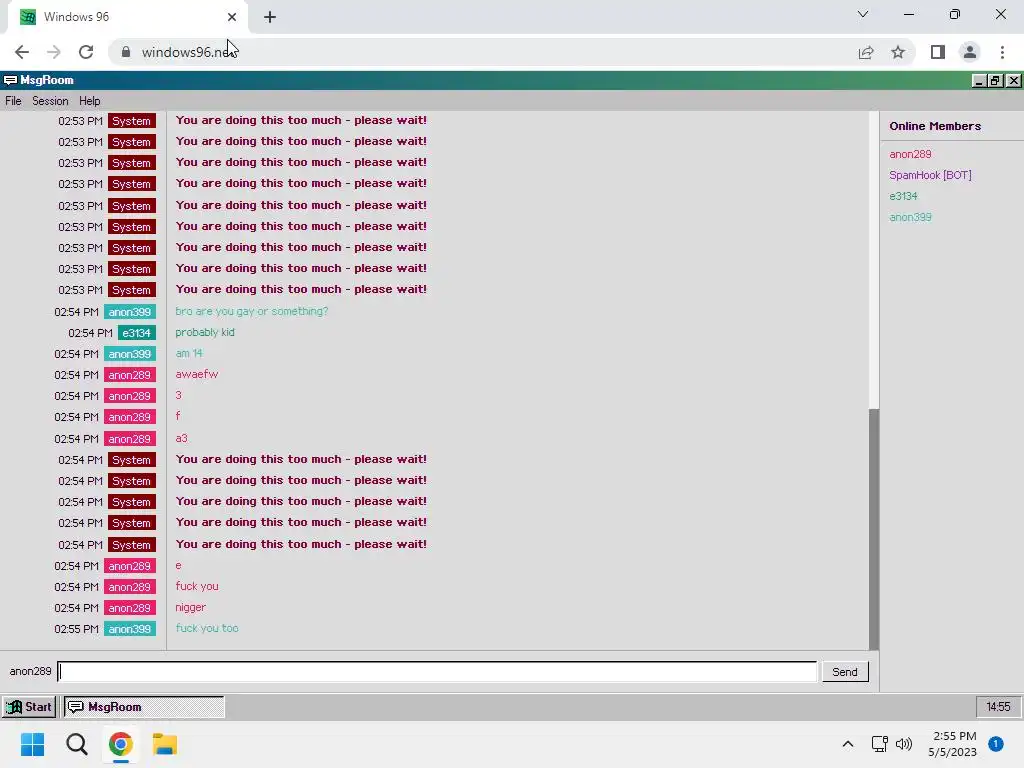
Task: Open Chrome's three-dot menu
Action: point(1002,52)
